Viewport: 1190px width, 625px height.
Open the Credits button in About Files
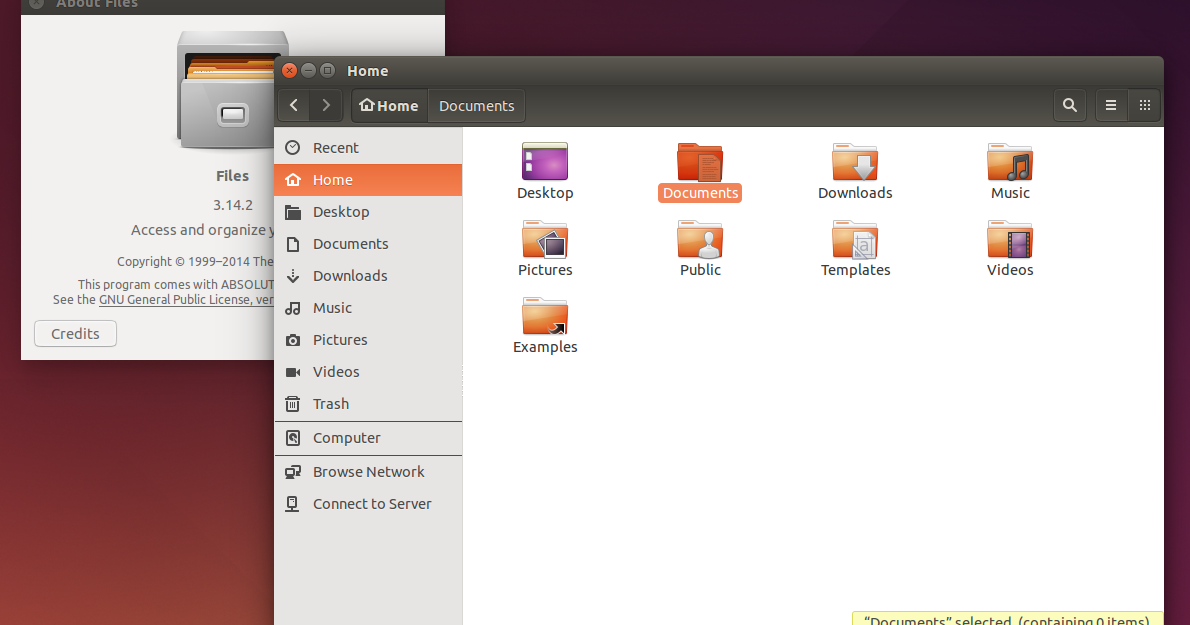tap(75, 333)
